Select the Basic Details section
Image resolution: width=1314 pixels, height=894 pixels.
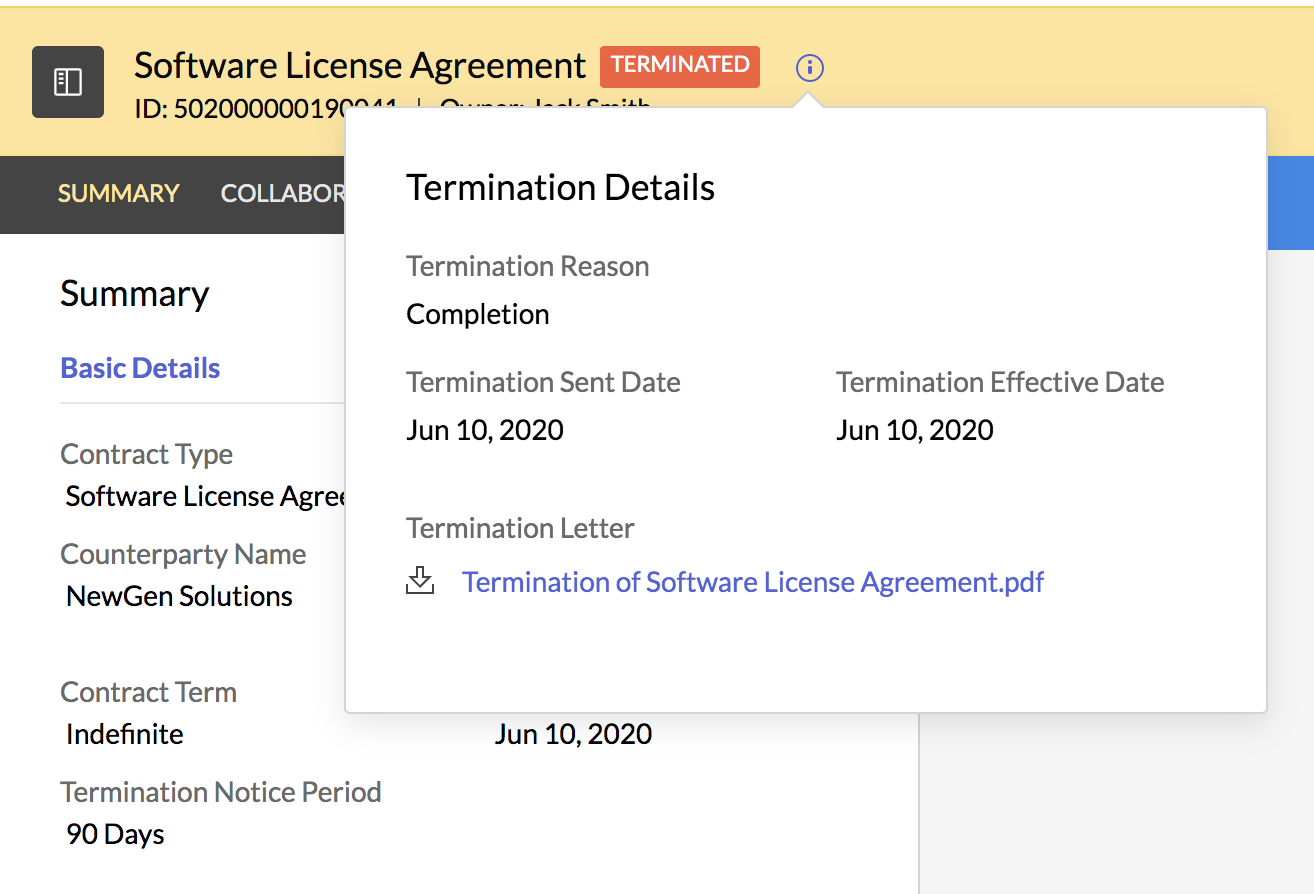(140, 368)
